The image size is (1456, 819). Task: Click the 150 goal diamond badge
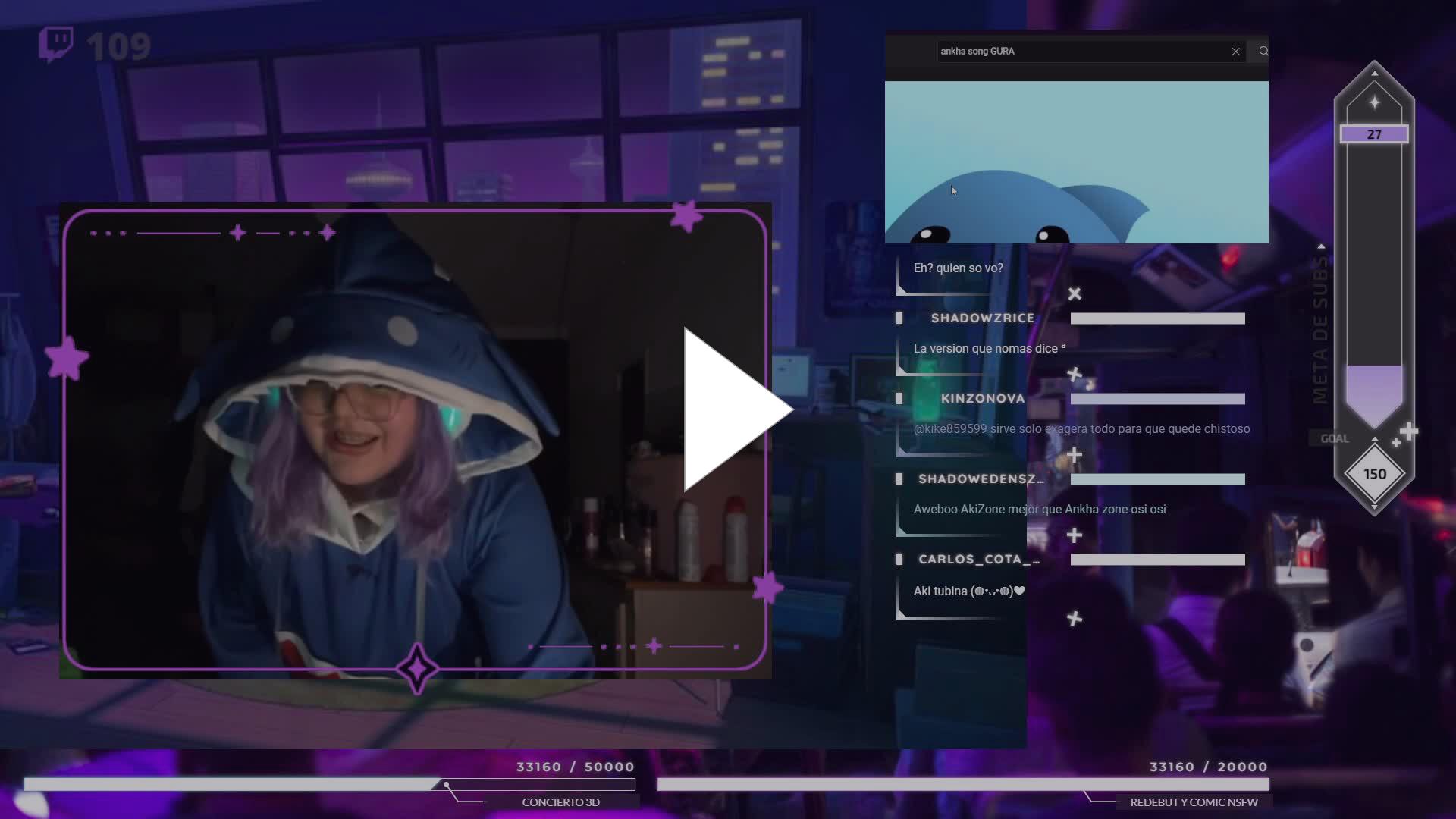click(x=1374, y=473)
